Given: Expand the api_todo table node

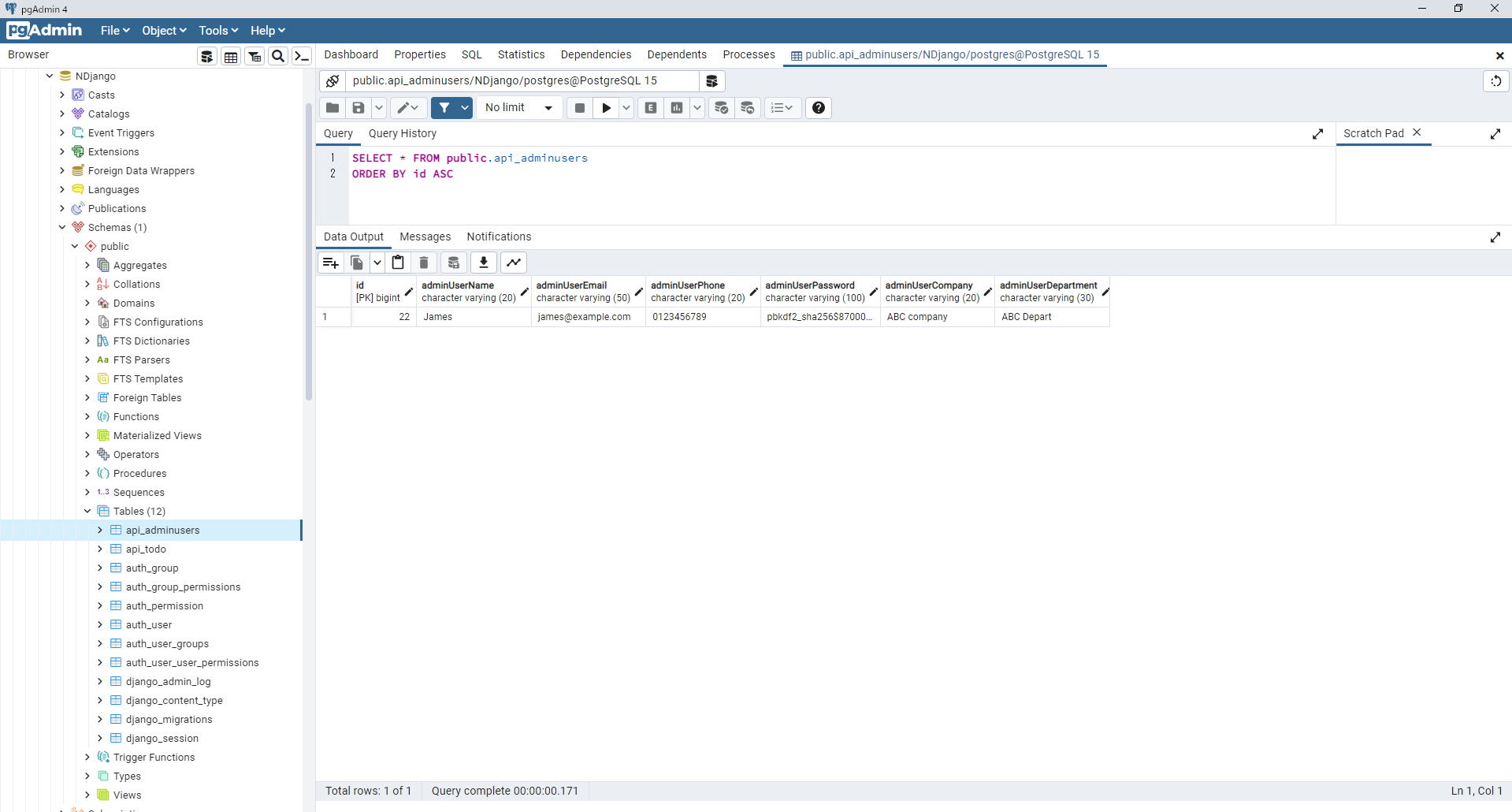Looking at the screenshot, I should (x=100, y=549).
